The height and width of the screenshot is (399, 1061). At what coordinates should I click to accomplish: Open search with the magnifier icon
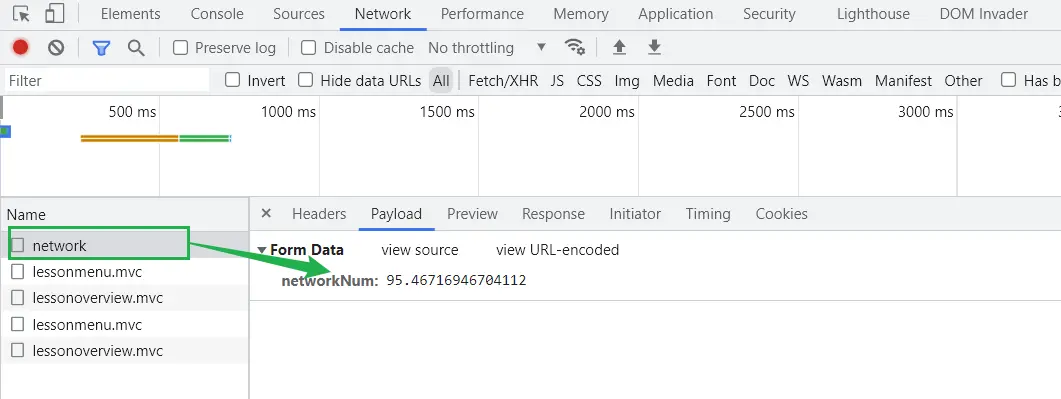(136, 47)
